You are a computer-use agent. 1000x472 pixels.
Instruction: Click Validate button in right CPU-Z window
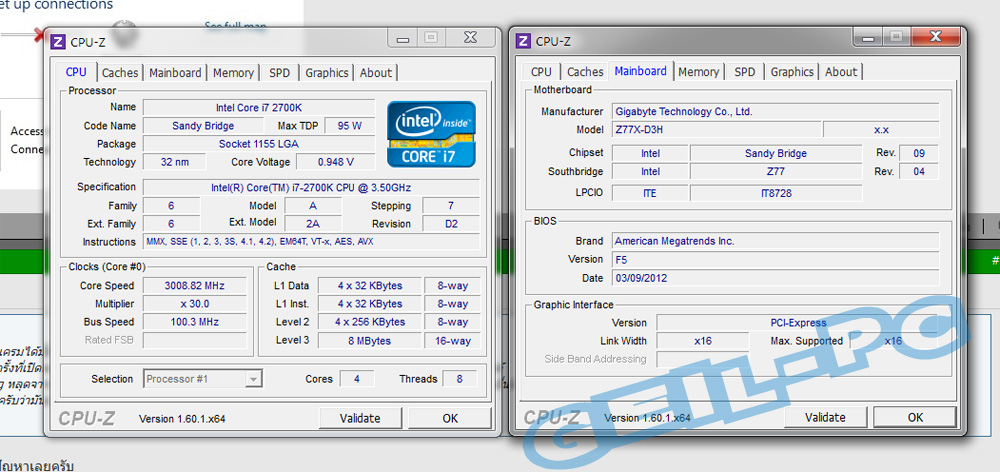tap(825, 417)
